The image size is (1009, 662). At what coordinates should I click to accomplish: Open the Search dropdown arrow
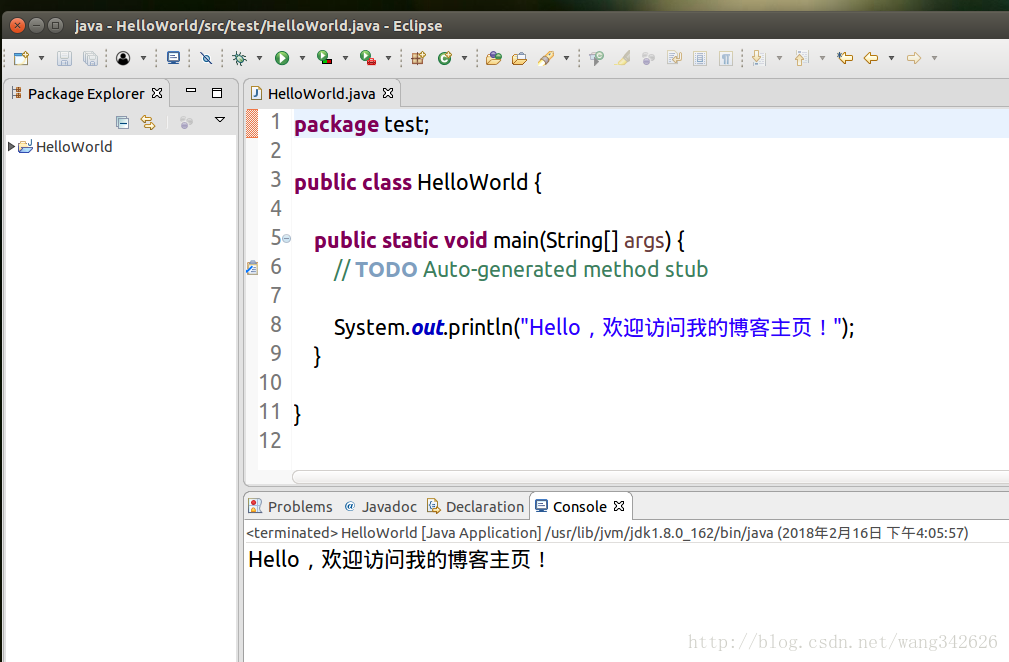(x=566, y=59)
